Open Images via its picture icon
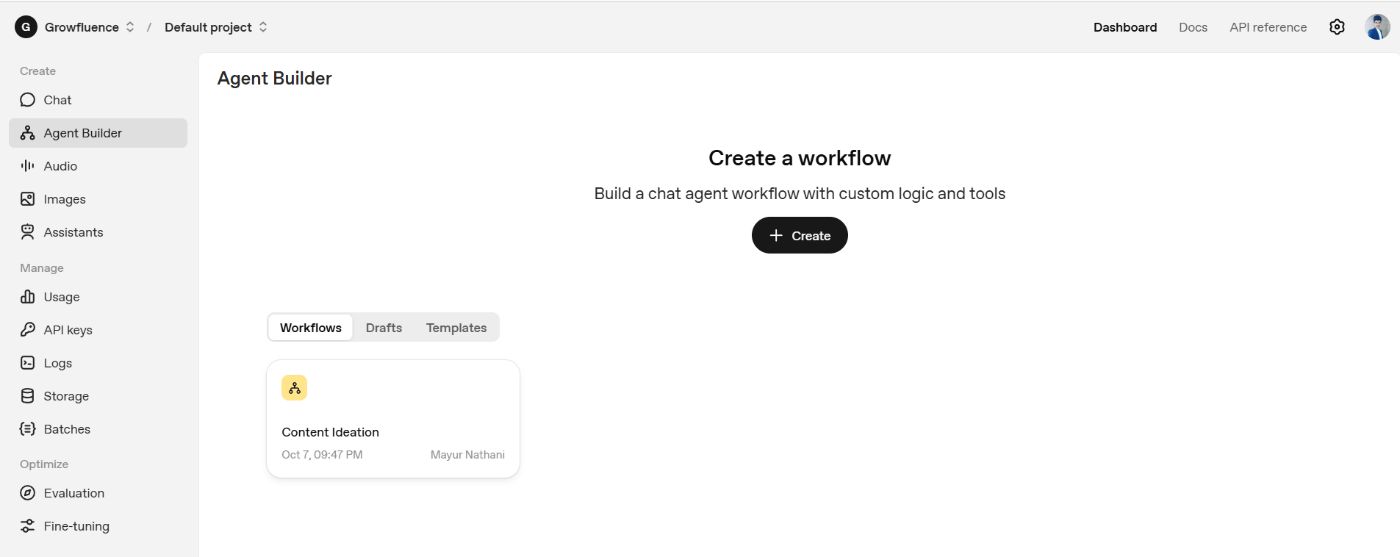The width and height of the screenshot is (1400, 557). 28,199
